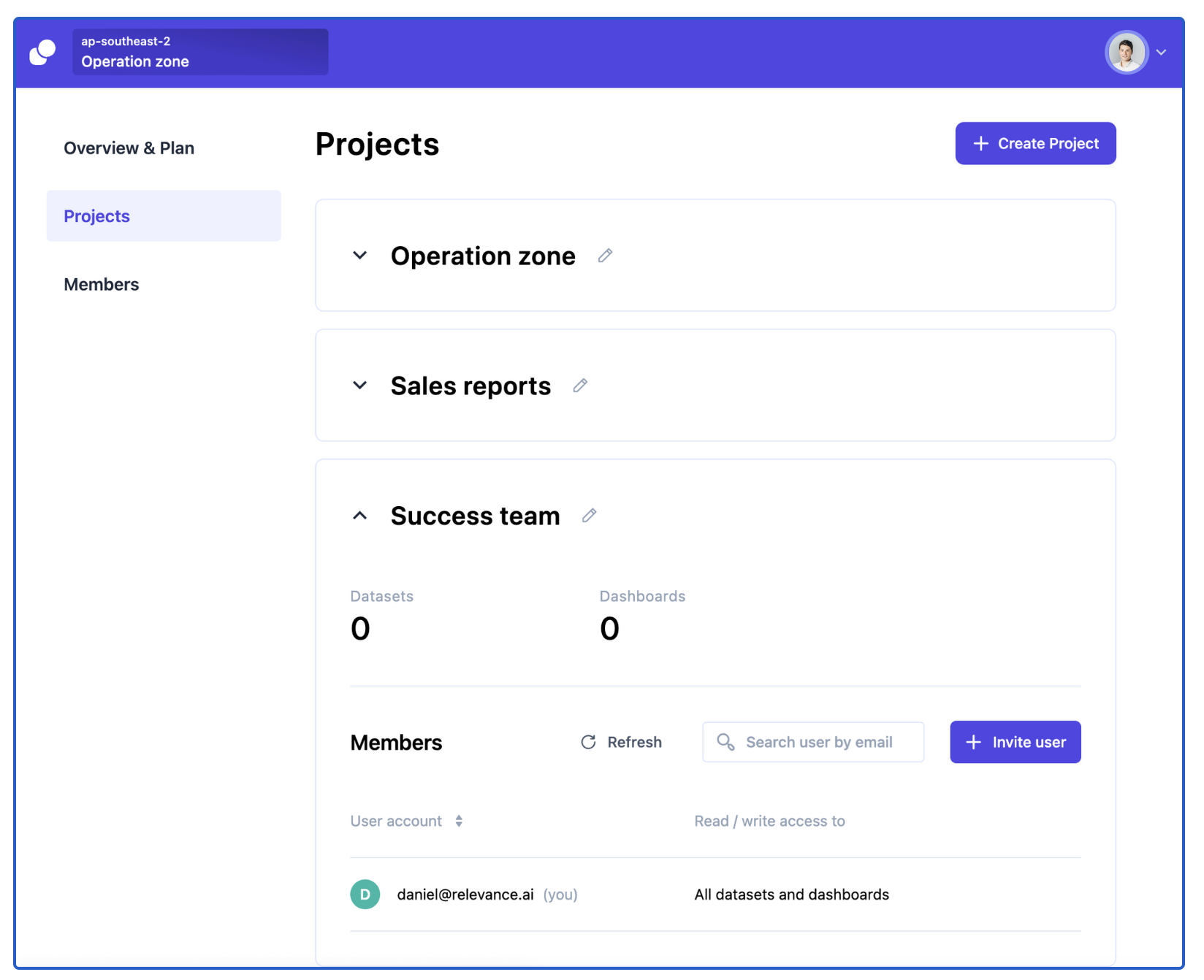
Task: Click the Create Project button
Action: tap(1035, 143)
